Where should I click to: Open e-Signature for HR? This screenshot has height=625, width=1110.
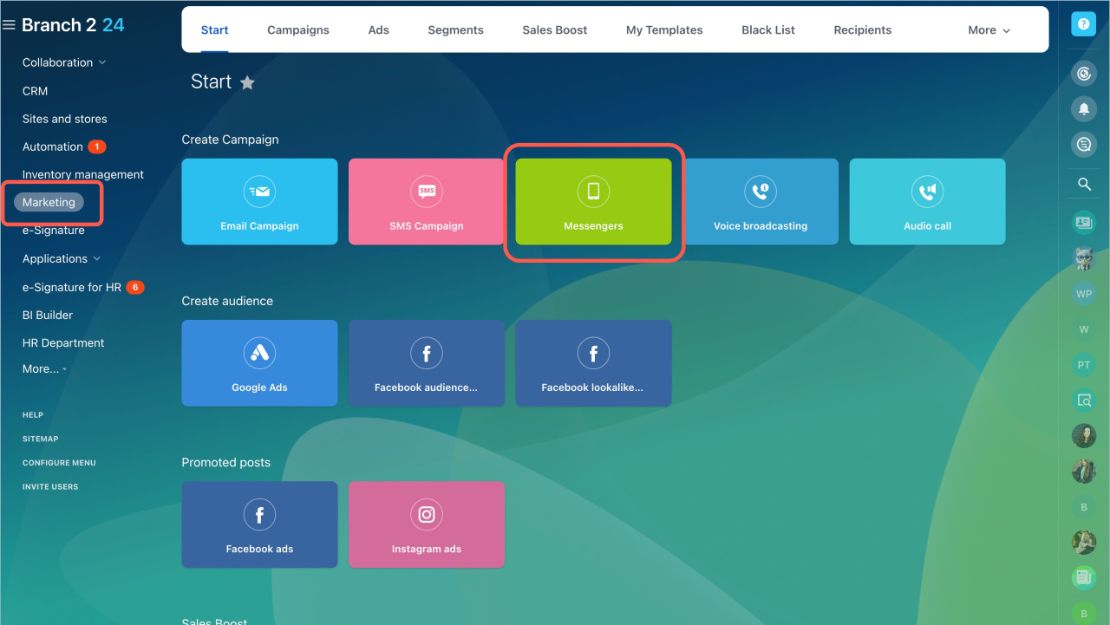(71, 287)
